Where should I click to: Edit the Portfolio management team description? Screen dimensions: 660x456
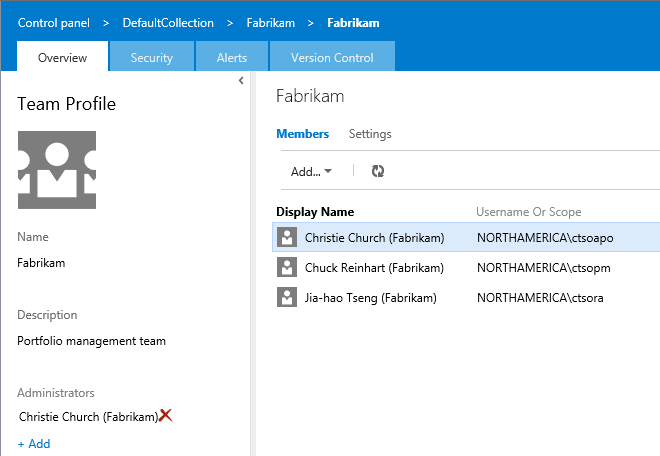91,341
